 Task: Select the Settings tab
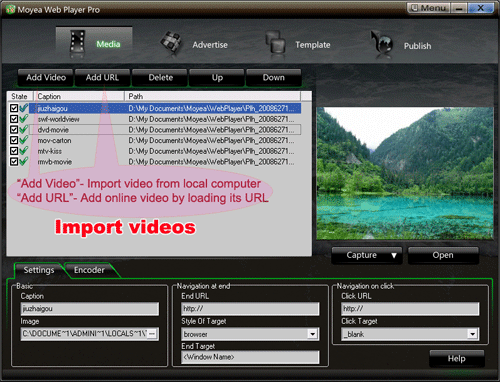coord(39,270)
